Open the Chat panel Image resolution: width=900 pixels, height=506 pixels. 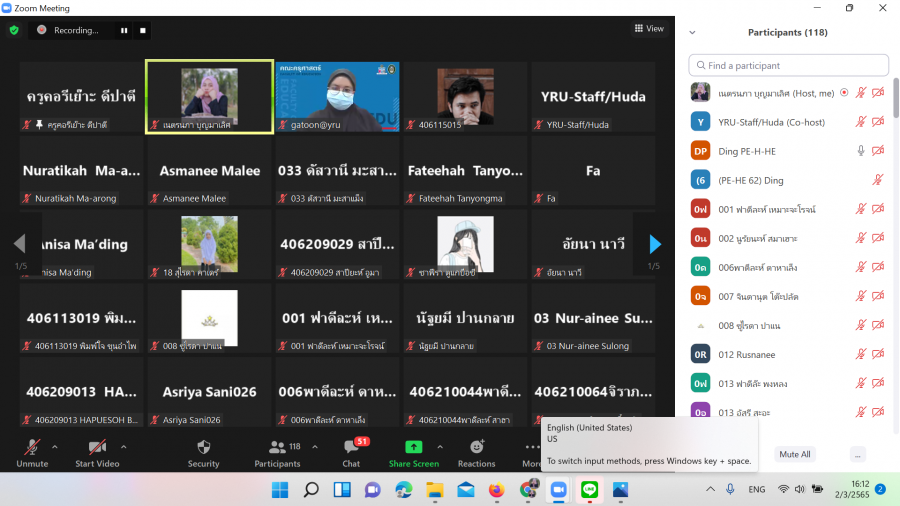pyautogui.click(x=351, y=452)
